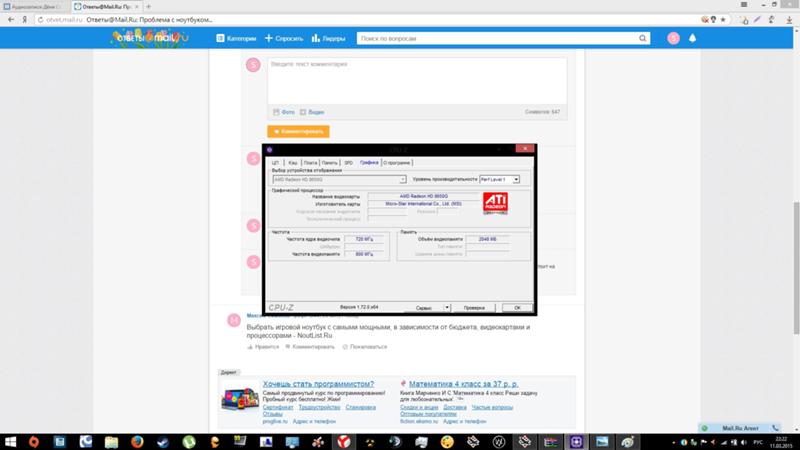Open a new browser tab with plus
Image resolution: width=800 pixels, height=450 pixels.
tap(148, 7)
